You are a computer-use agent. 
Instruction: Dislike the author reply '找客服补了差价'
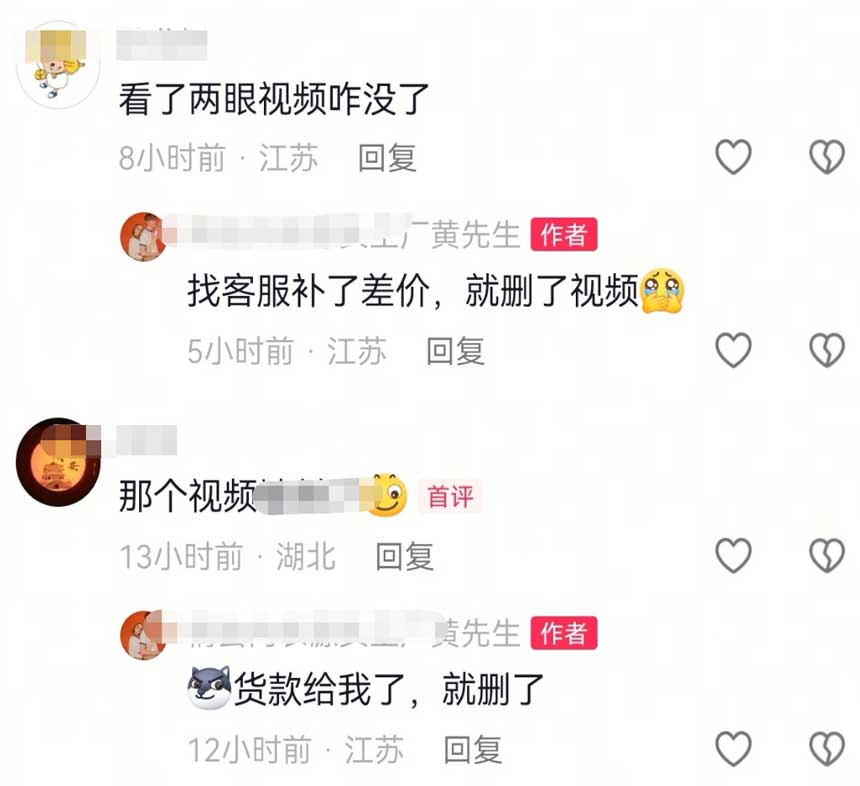(x=827, y=350)
